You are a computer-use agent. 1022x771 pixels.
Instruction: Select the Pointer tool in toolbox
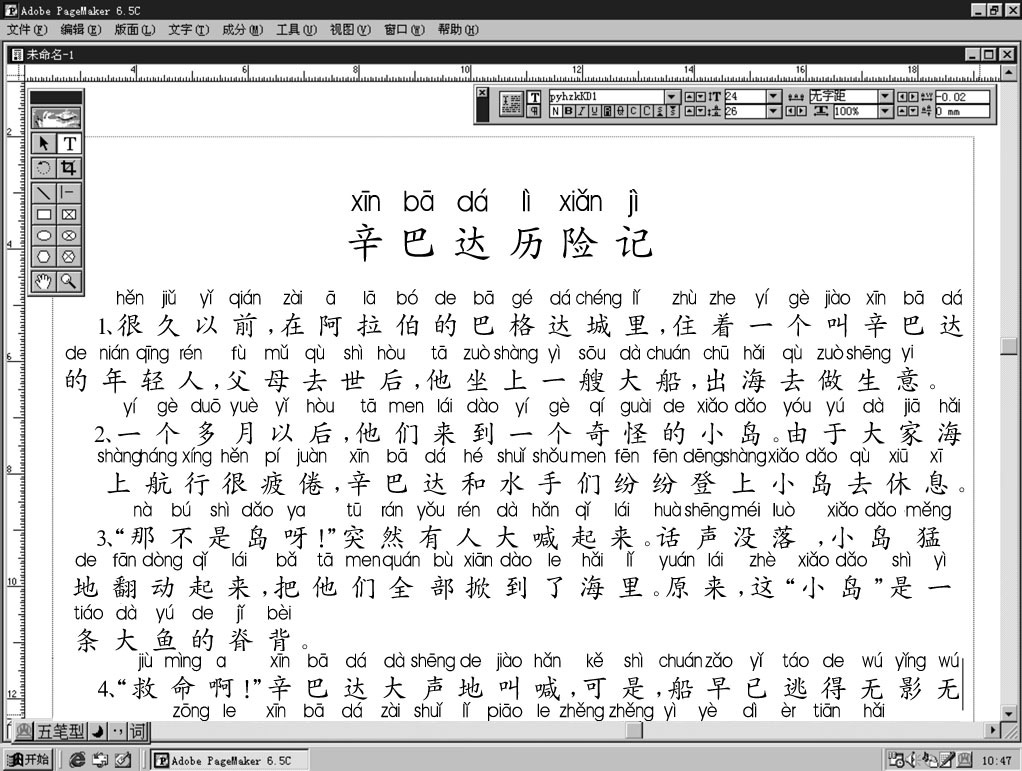point(44,143)
